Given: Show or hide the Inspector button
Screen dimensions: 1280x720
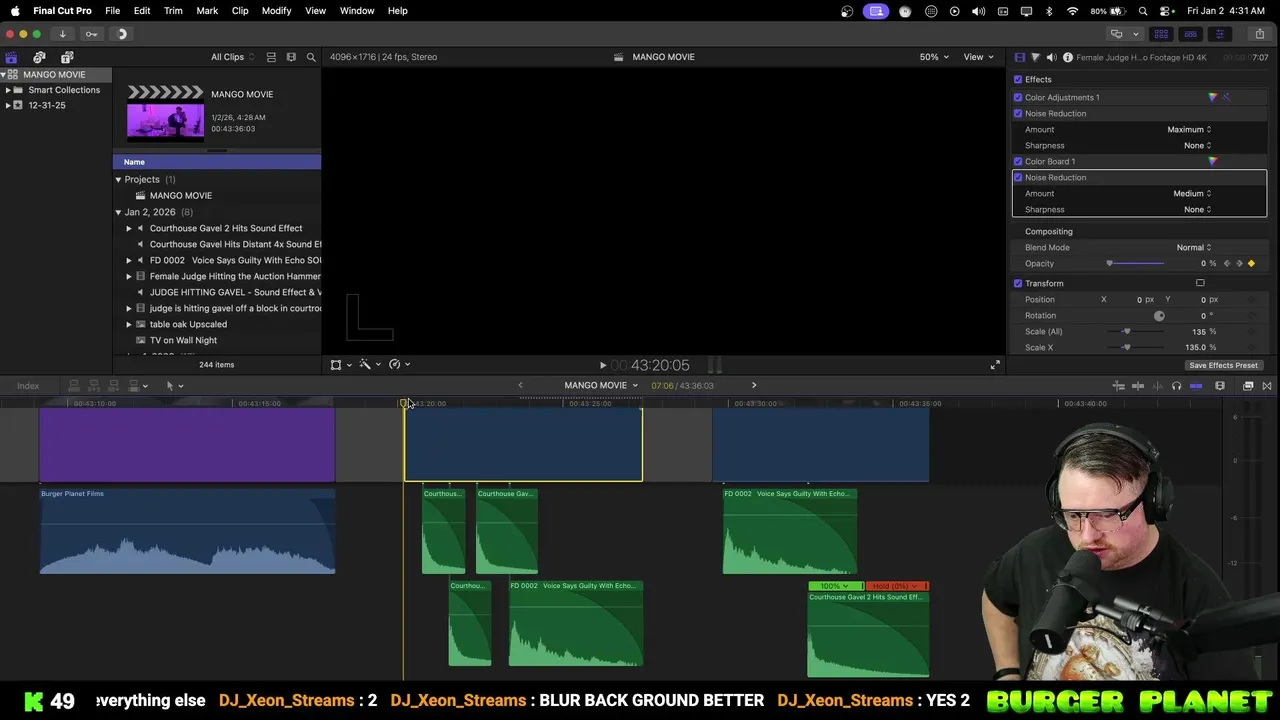Looking at the screenshot, I should point(1219,34).
